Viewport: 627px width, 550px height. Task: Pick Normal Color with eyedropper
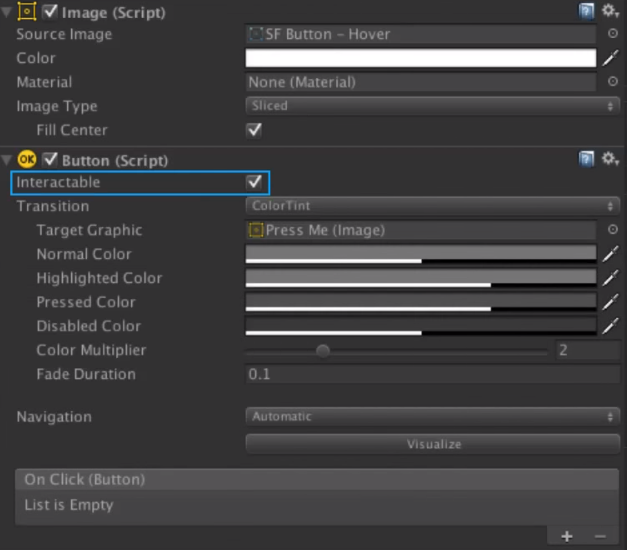(x=610, y=254)
